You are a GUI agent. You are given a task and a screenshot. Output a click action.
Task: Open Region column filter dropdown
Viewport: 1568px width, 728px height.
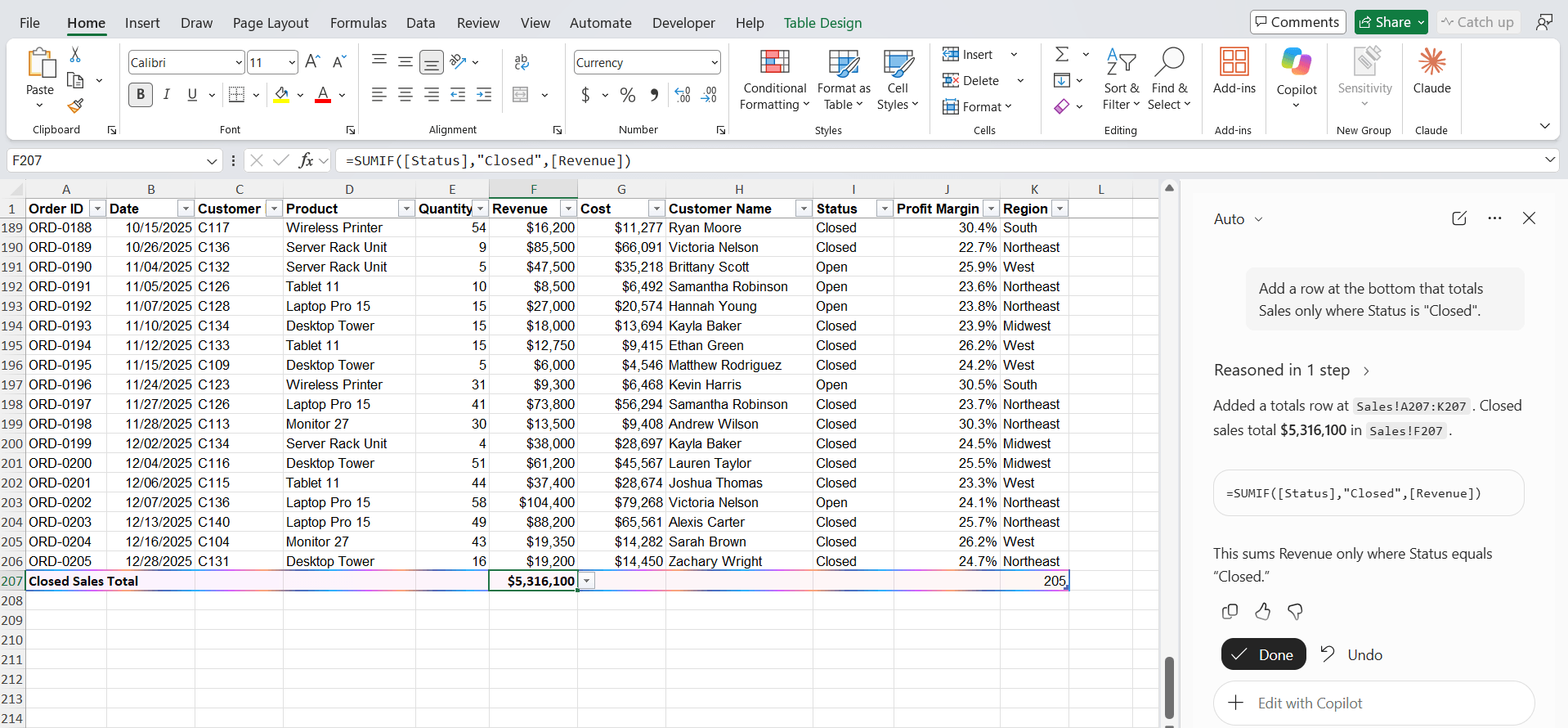(1060, 209)
